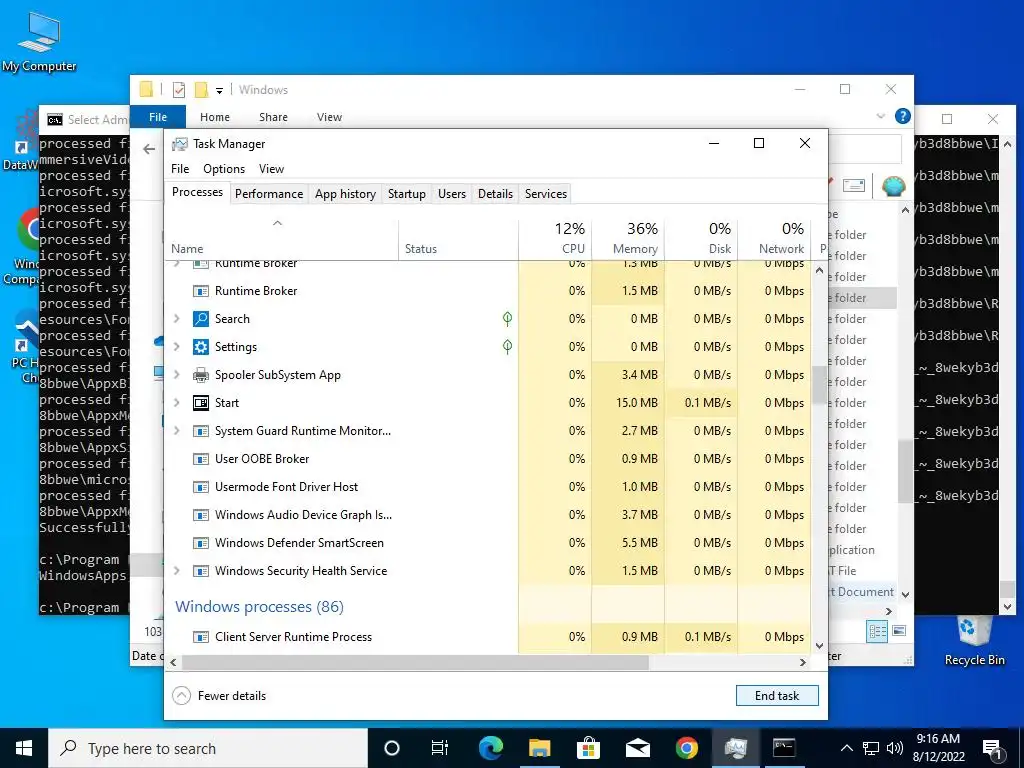Sort processes by Memory column header
The height and width of the screenshot is (768, 1024).
628,238
